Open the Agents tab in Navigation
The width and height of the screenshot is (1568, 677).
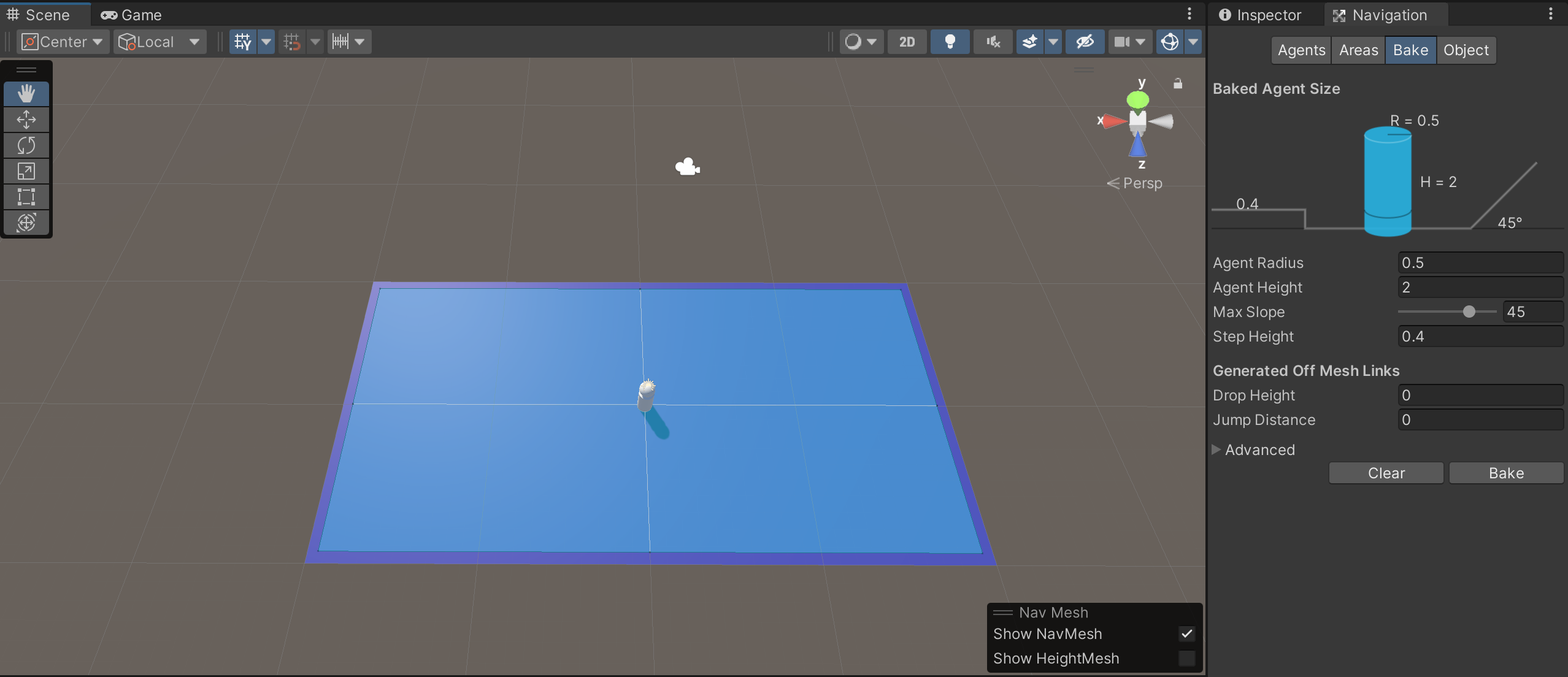pyautogui.click(x=1300, y=50)
